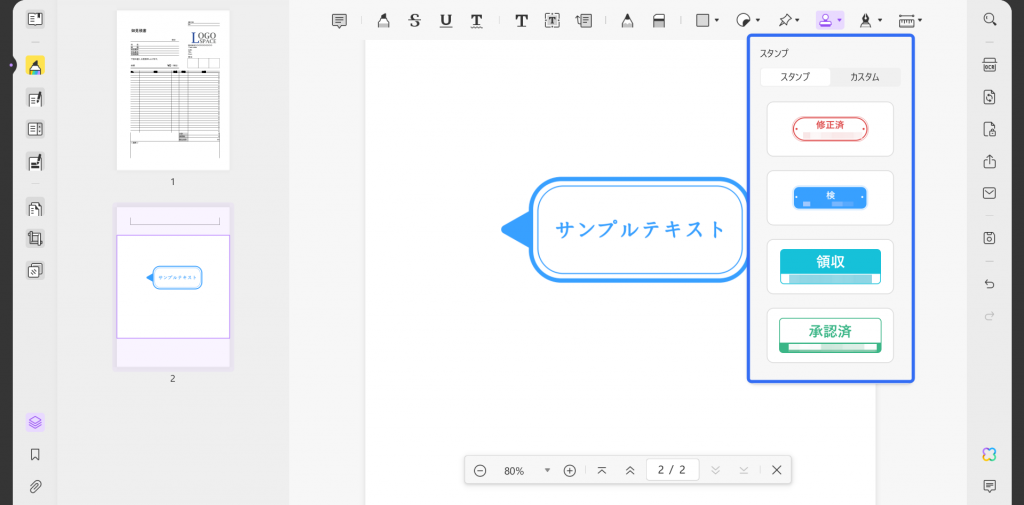Open the Bookmarks panel icon

tap(35, 454)
